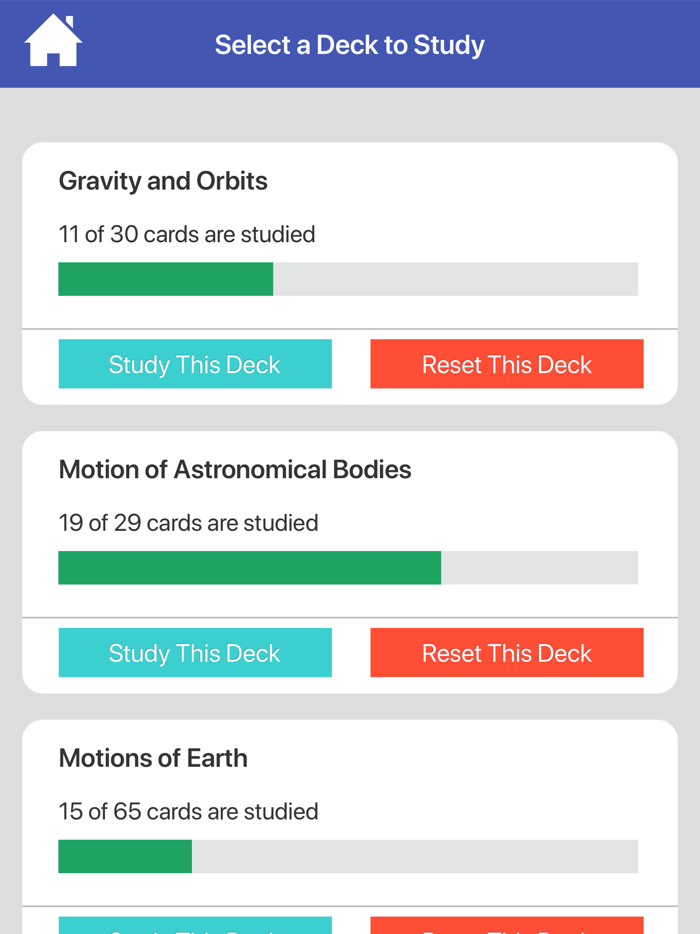Click the Motions of Earth progress bar
700x934 pixels.
click(348, 856)
